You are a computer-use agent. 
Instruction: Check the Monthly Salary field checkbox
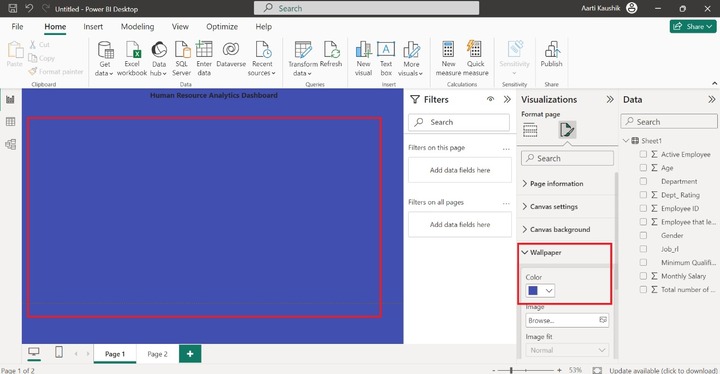click(643, 276)
